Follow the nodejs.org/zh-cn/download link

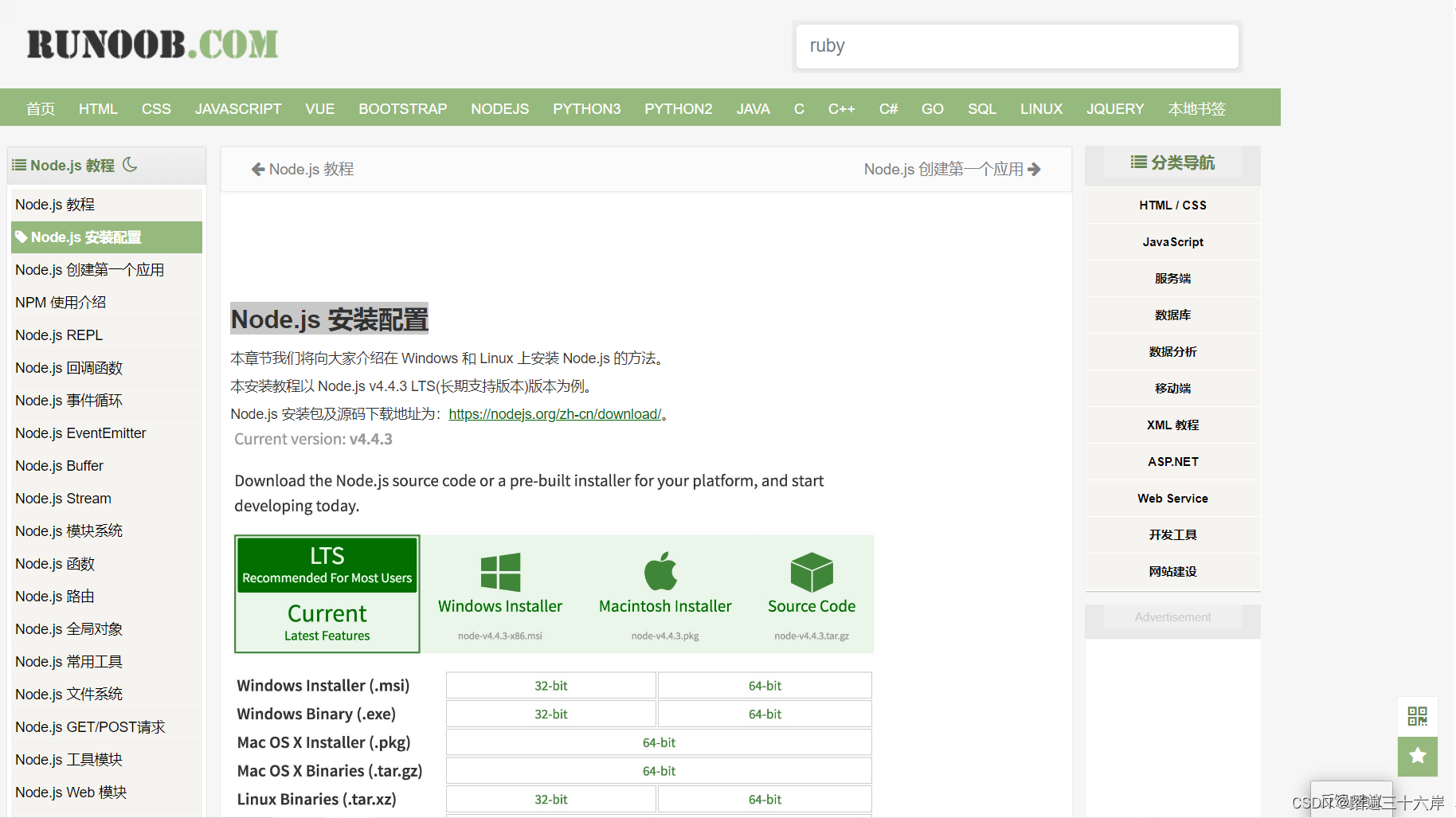(x=555, y=414)
